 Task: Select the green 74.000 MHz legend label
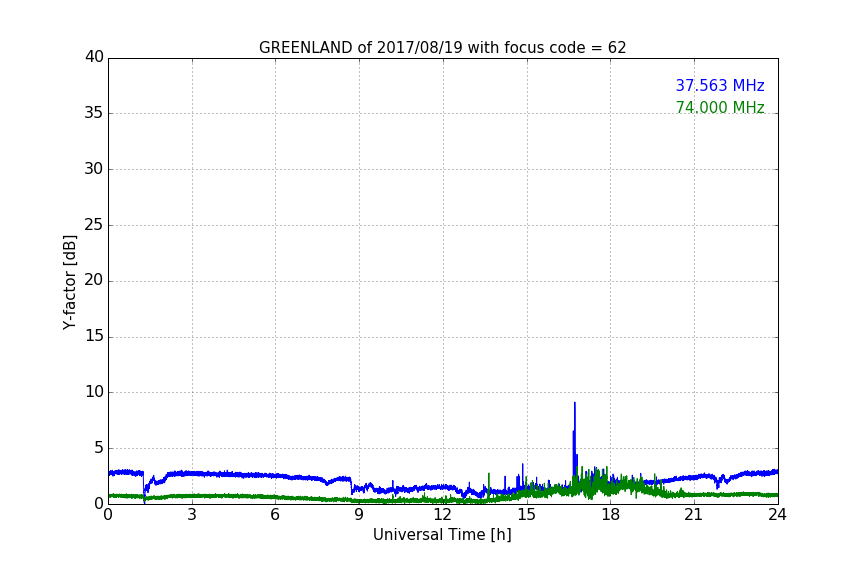pyautogui.click(x=720, y=107)
